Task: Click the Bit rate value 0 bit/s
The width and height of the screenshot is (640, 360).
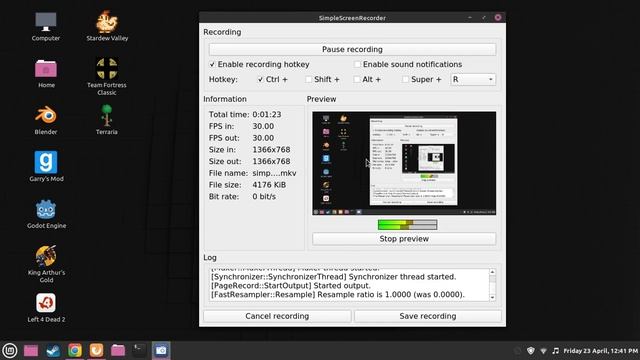Action: [264, 197]
